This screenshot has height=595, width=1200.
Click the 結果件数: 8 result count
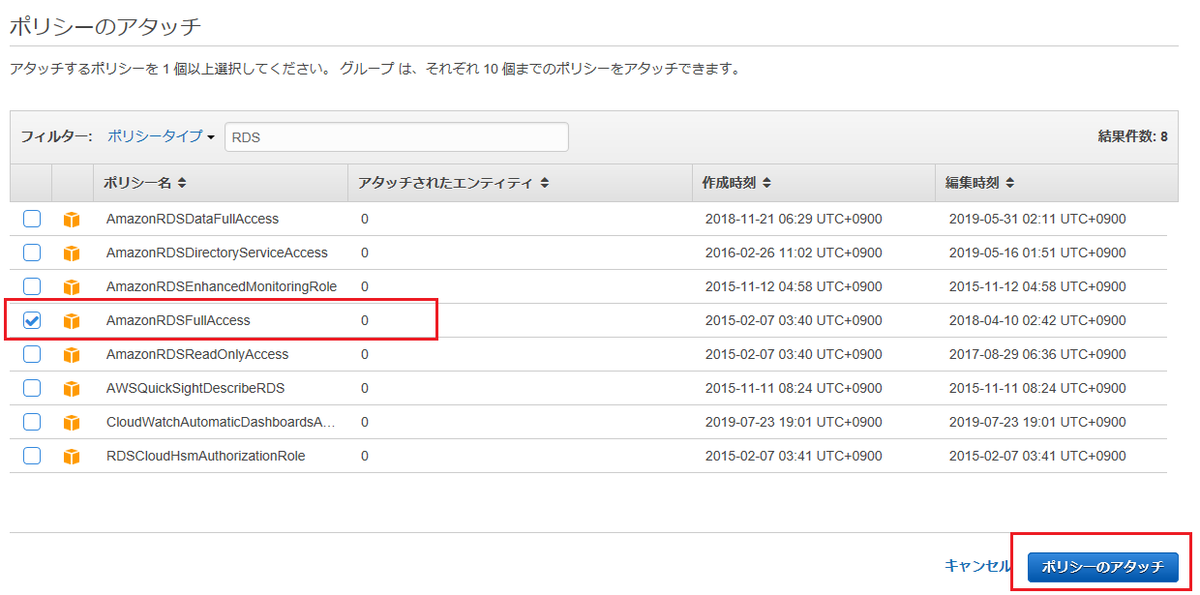[x=1132, y=137]
